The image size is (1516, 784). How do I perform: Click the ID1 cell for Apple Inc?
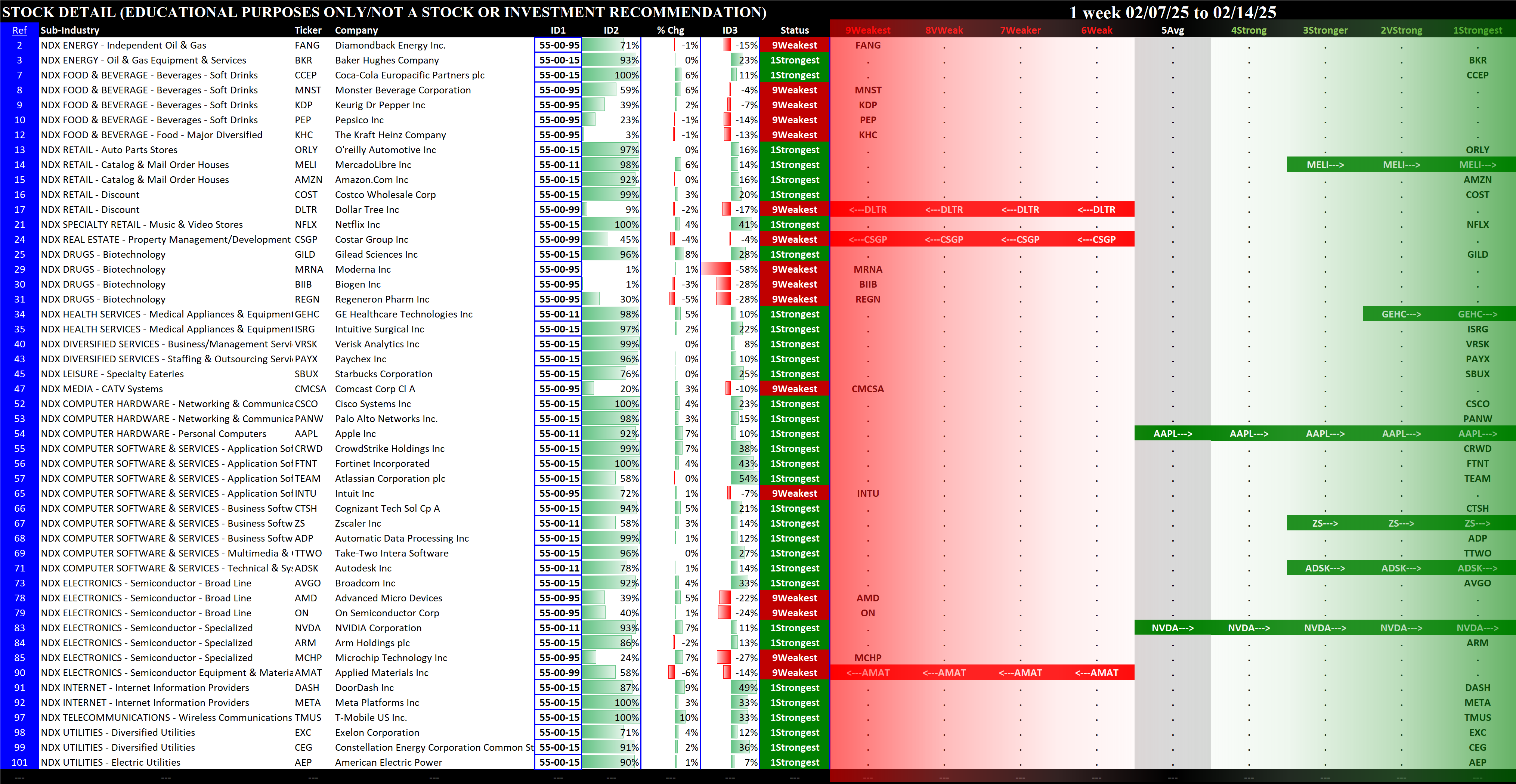(x=559, y=434)
